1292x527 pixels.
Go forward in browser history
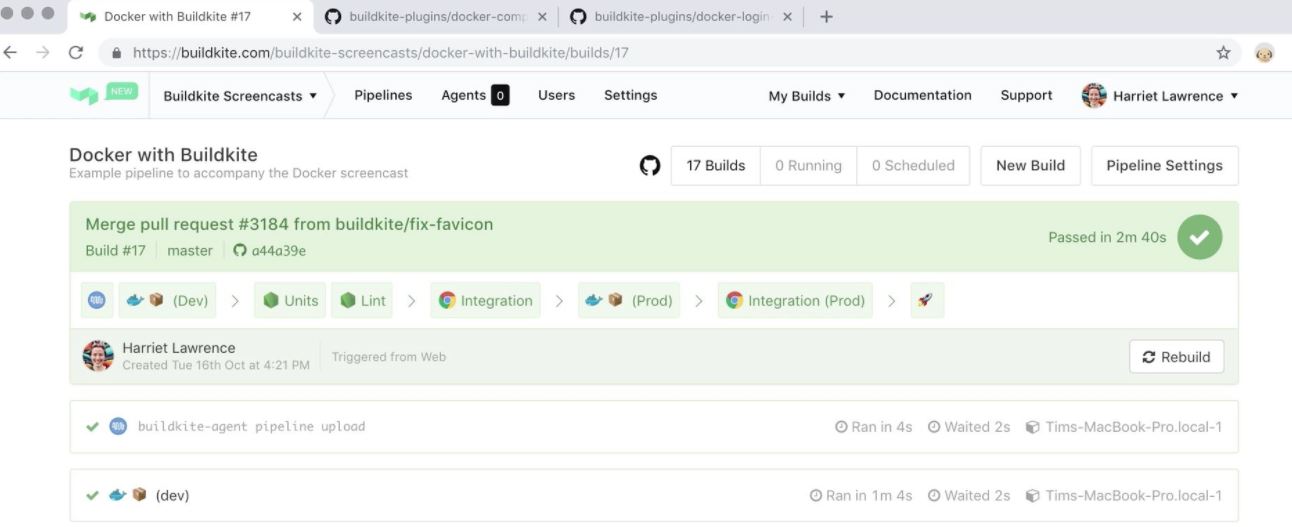point(42,53)
